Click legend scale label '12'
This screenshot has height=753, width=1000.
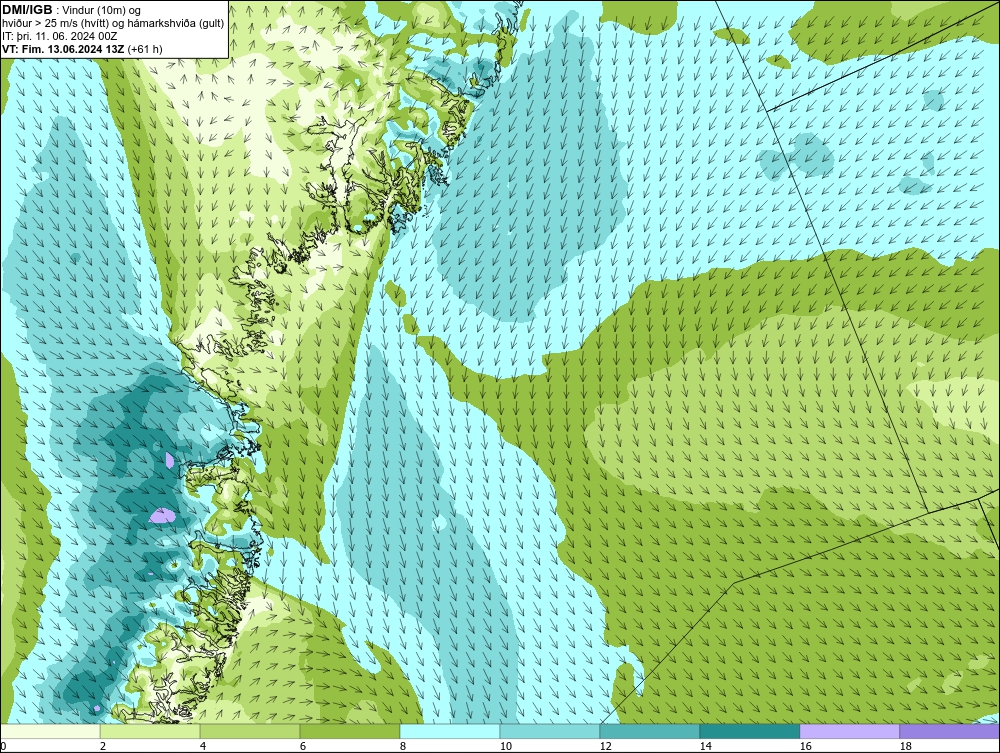tap(606, 746)
